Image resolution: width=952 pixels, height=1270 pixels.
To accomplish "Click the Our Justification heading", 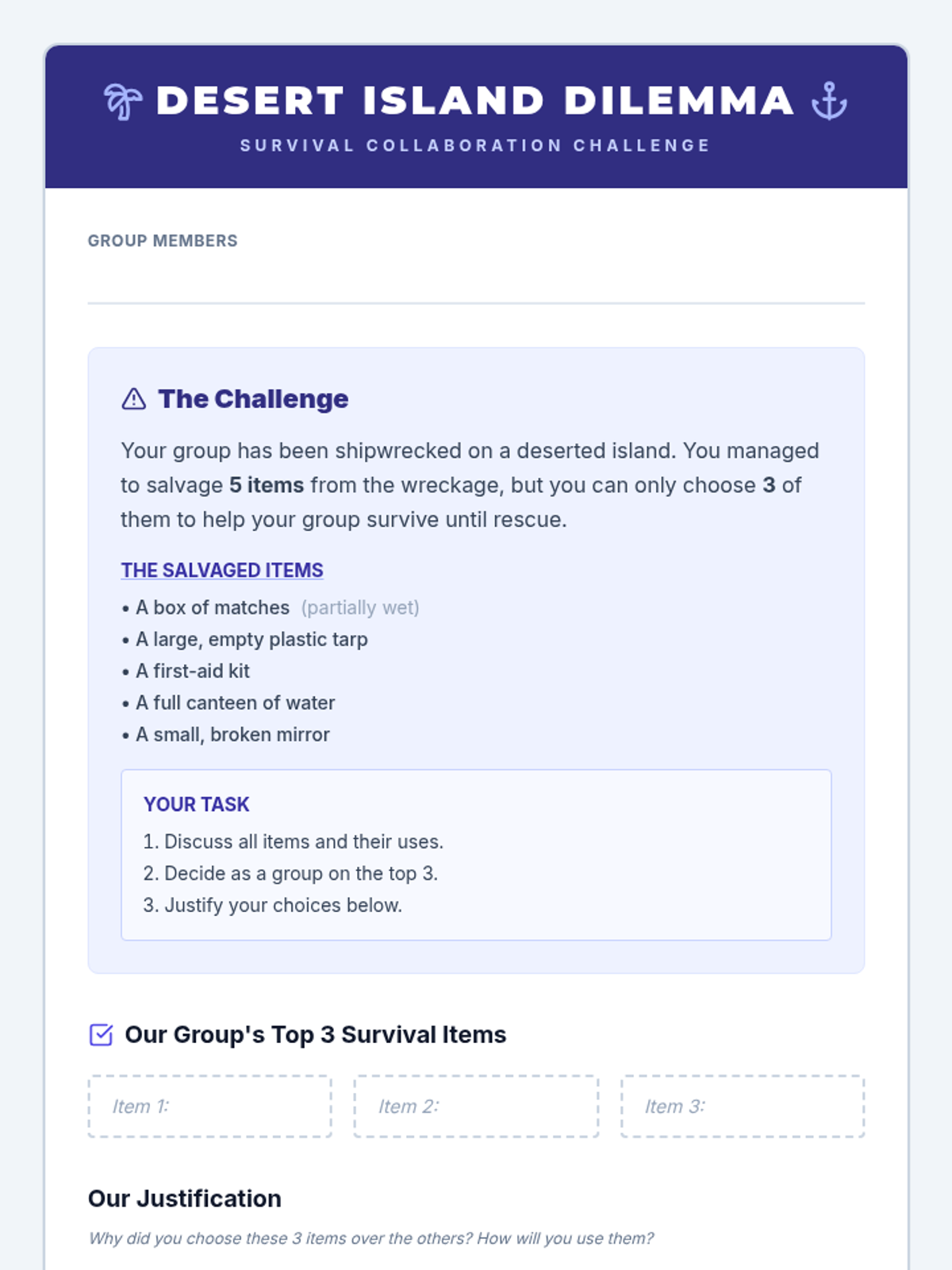I will (x=185, y=1198).
